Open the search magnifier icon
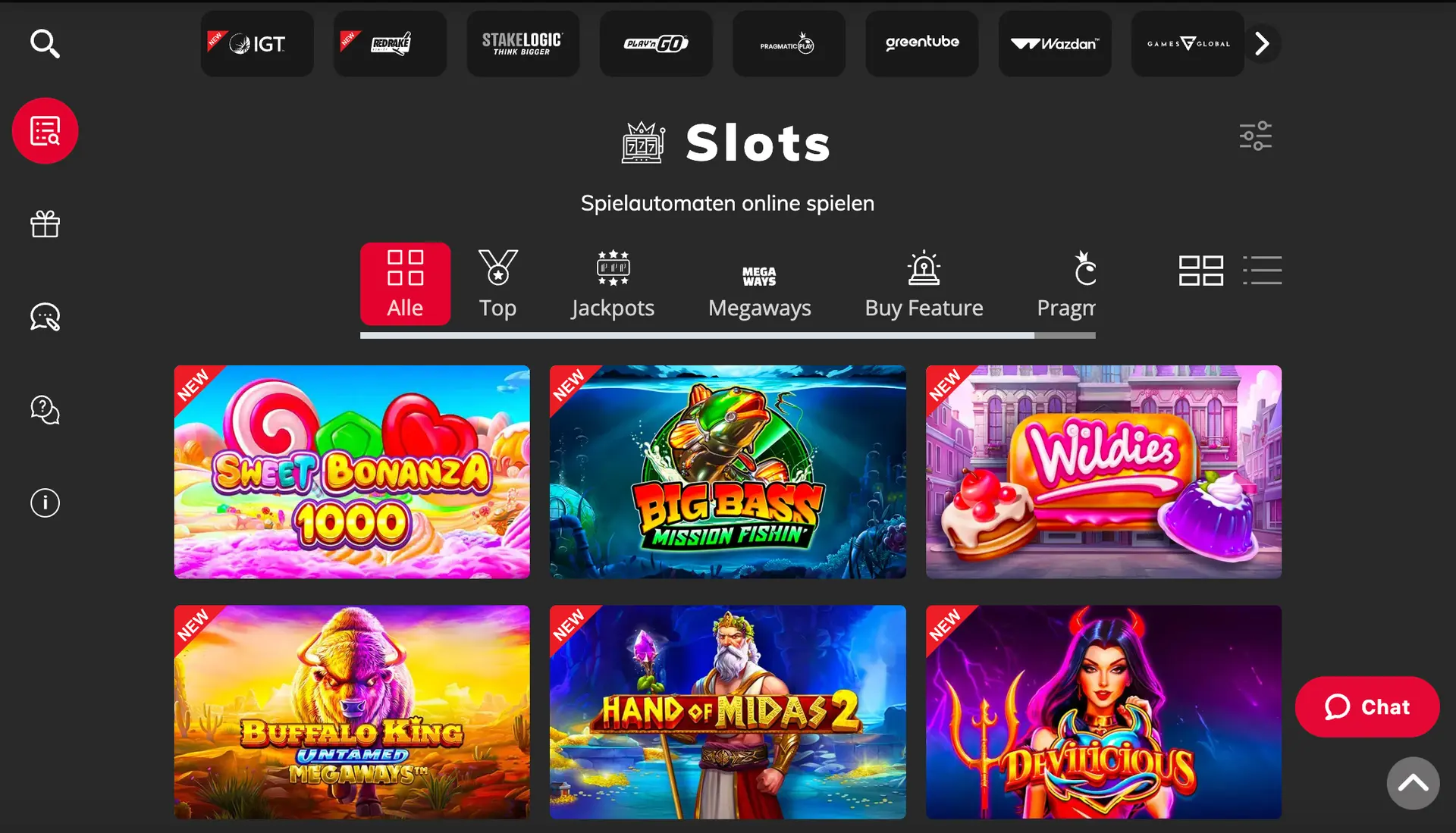The image size is (1456, 833). pyautogui.click(x=45, y=43)
